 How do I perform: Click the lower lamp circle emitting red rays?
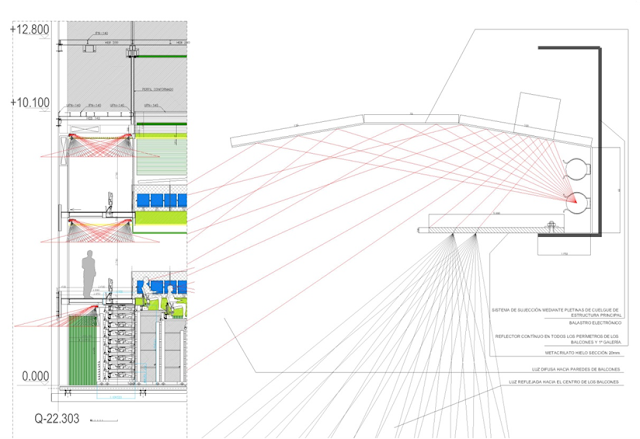(x=578, y=203)
